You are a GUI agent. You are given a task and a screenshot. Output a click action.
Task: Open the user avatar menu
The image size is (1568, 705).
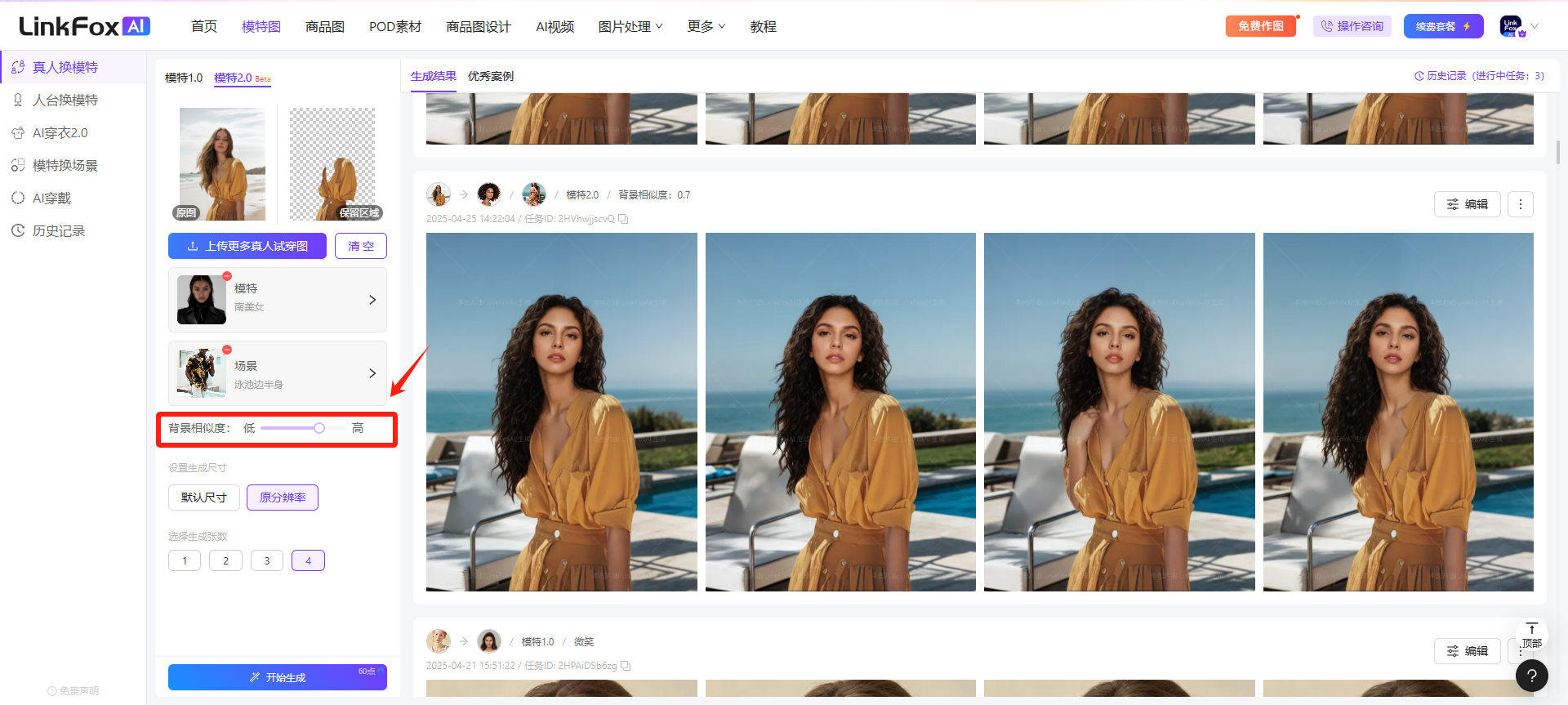(x=1511, y=26)
